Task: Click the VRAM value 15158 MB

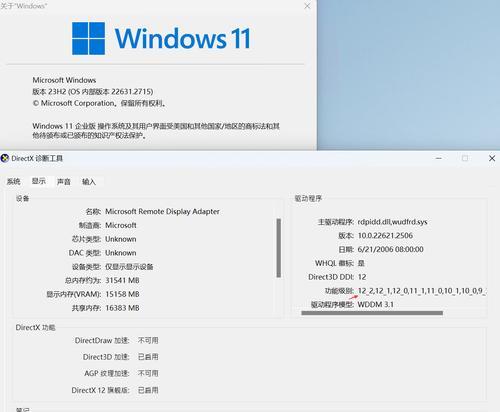Action: point(122,294)
